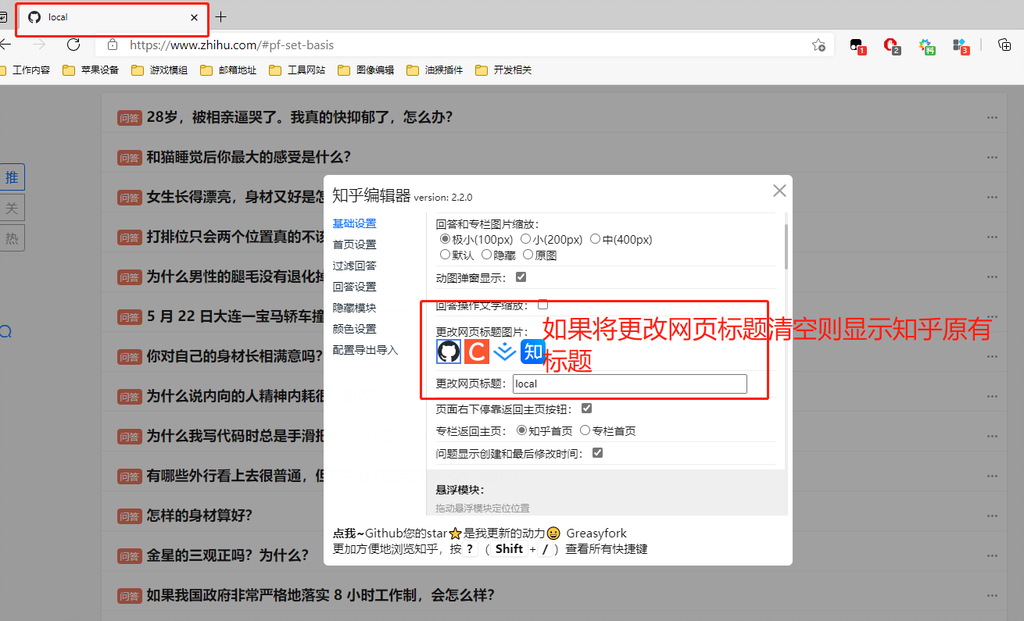Image resolution: width=1024 pixels, height=621 pixels.
Task: Choose the orange CSDN "C" title icon
Action: [477, 351]
